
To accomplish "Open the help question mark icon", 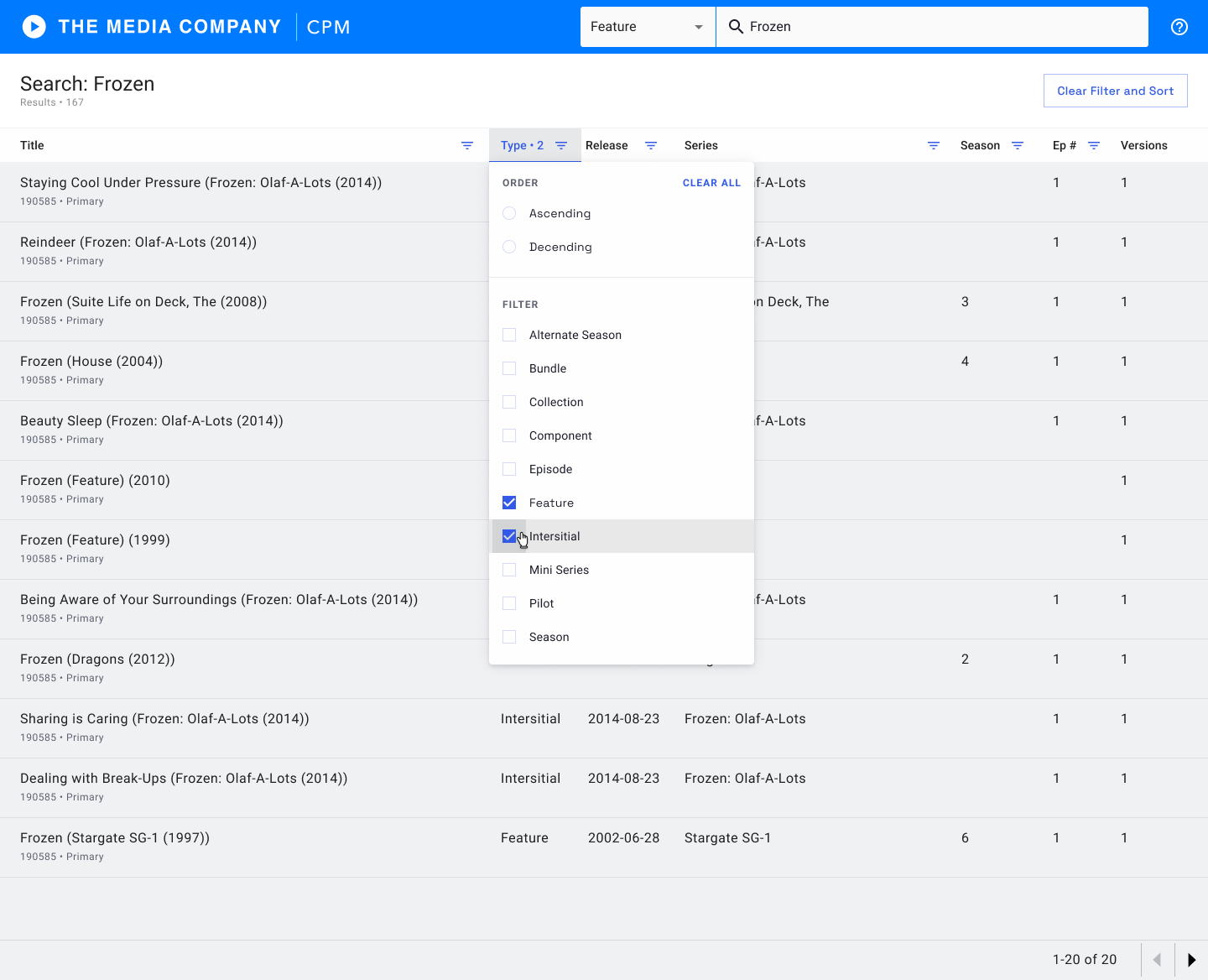I will [1179, 27].
